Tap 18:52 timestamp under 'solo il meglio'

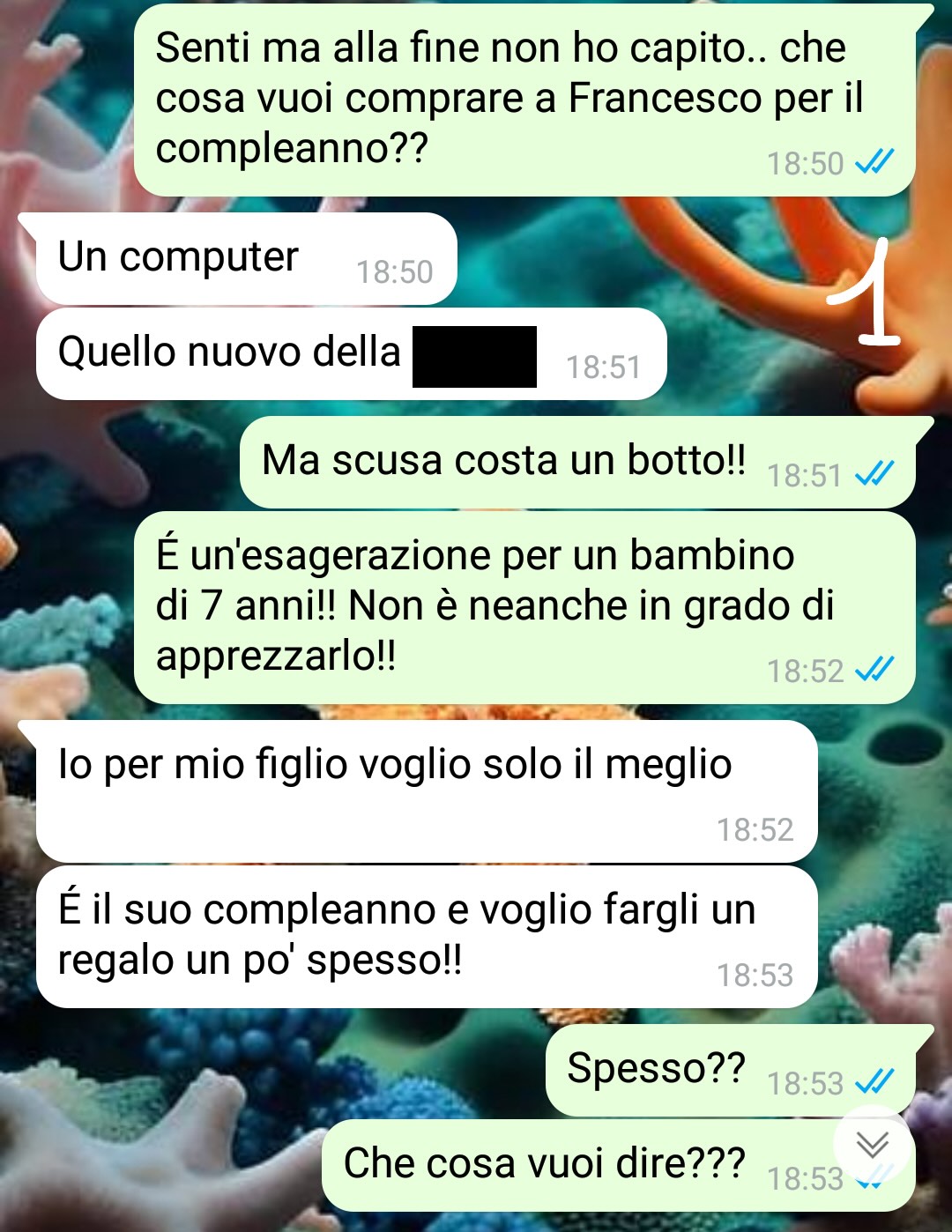(x=755, y=830)
